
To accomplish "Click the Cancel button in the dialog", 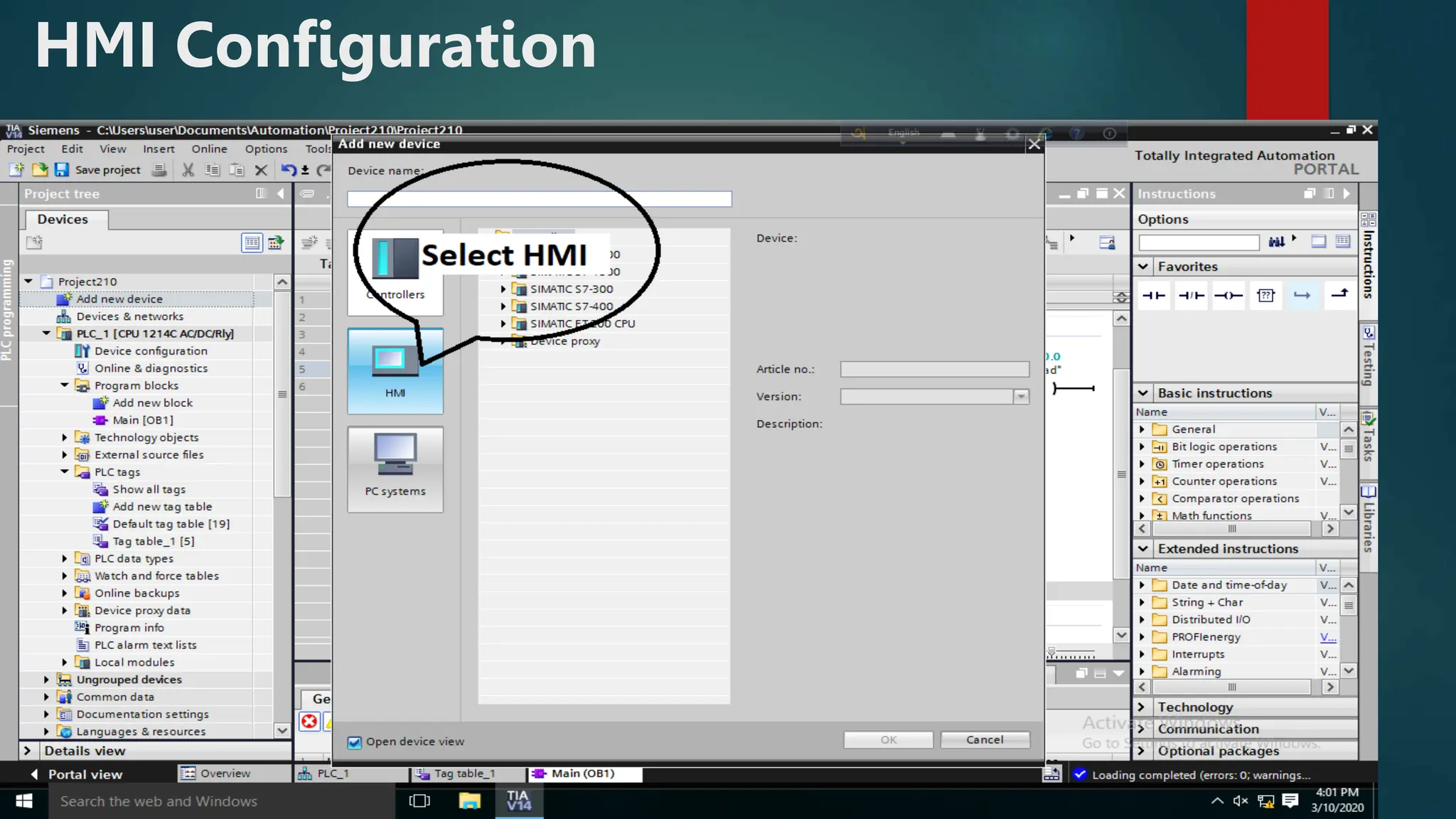I will click(x=985, y=740).
